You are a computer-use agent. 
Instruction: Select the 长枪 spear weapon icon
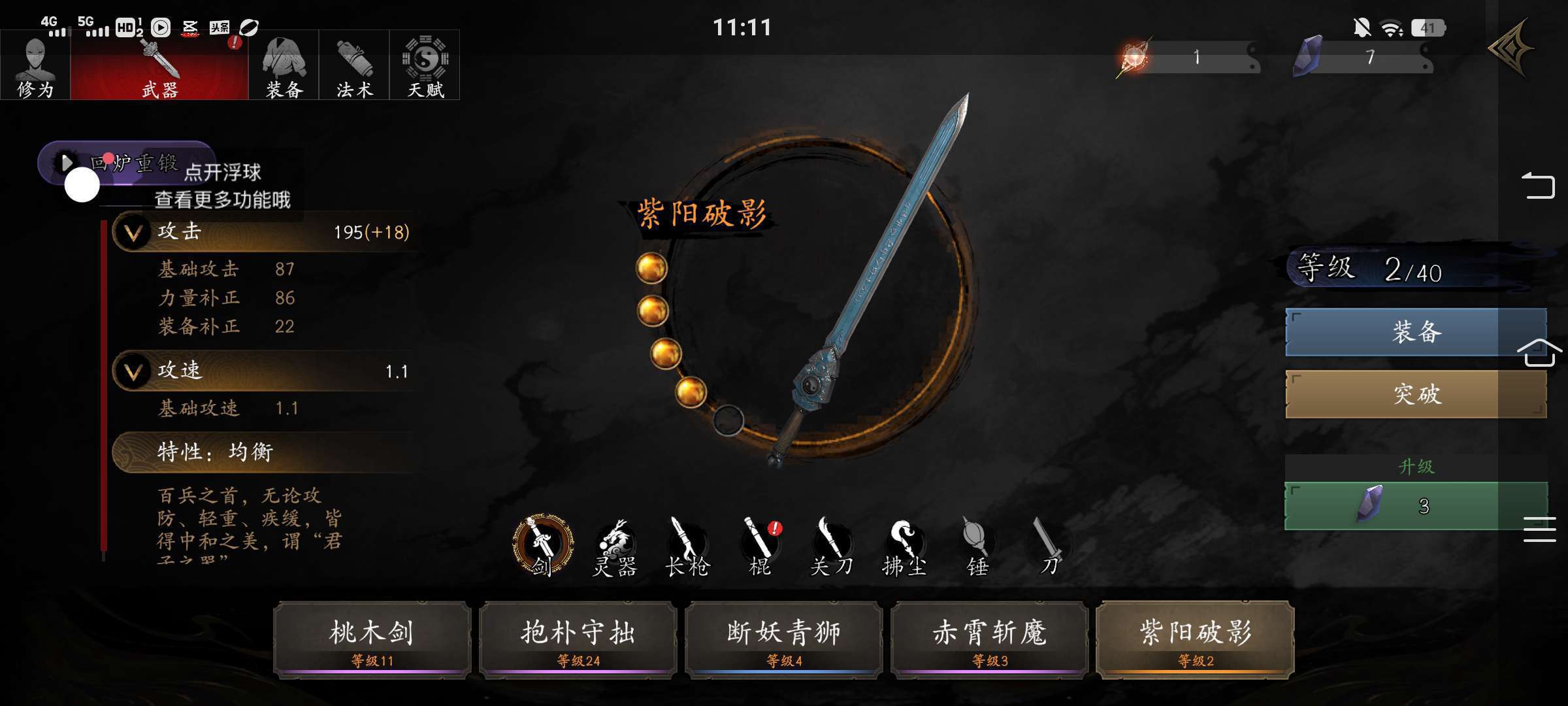pyautogui.click(x=687, y=548)
